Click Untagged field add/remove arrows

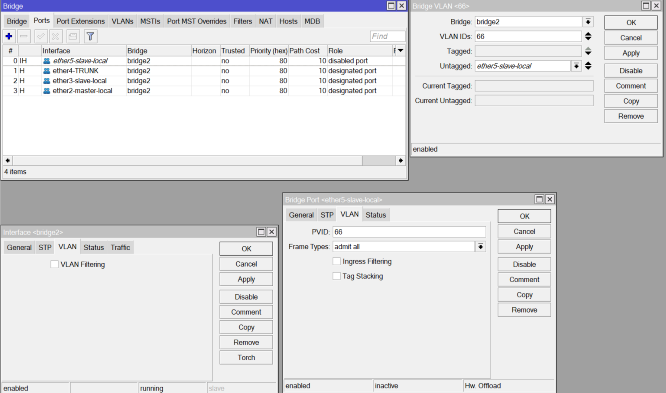coord(588,66)
